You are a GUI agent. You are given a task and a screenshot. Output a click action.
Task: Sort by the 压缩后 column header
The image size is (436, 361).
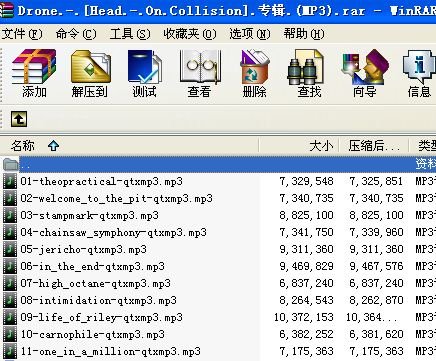pos(374,146)
